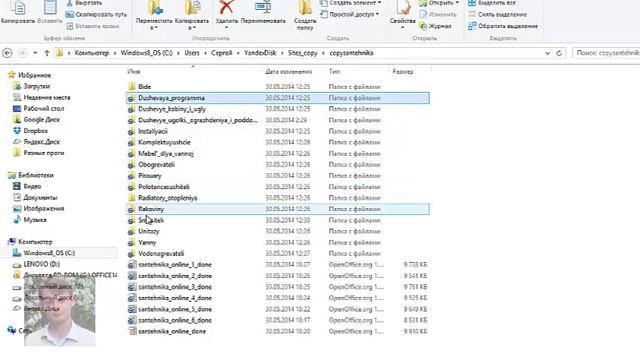Expand the Простой доступ dropdown
The width and height of the screenshot is (640, 360).
click(349, 14)
